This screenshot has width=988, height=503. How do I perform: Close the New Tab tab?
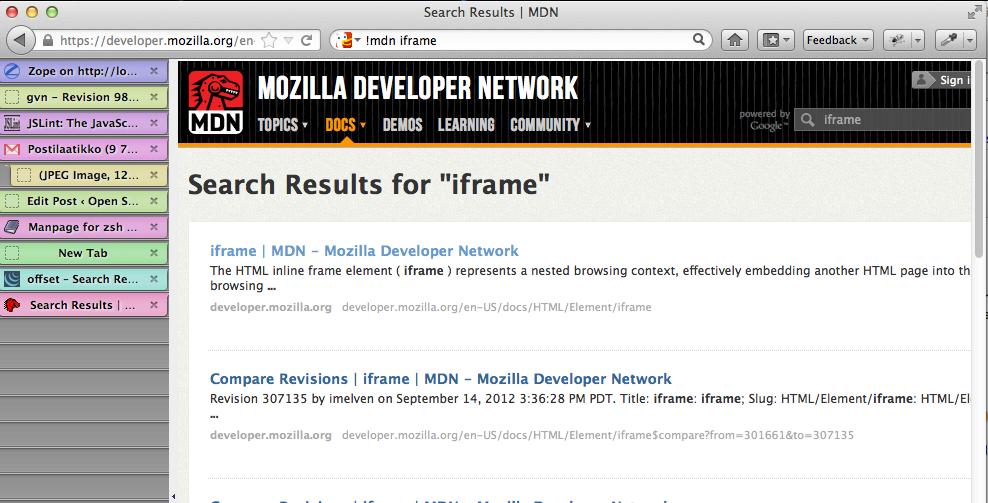pyautogui.click(x=154, y=253)
